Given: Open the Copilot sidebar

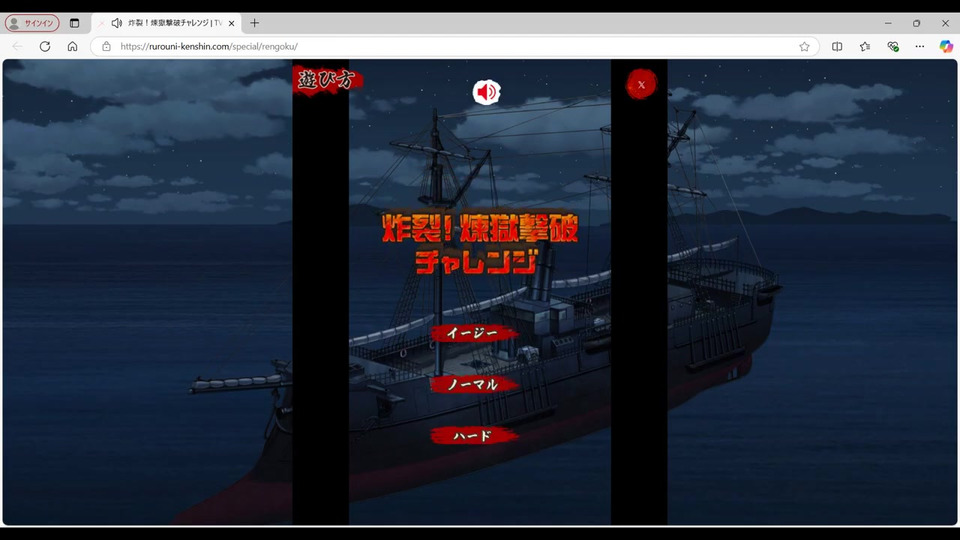Looking at the screenshot, I should 946,47.
